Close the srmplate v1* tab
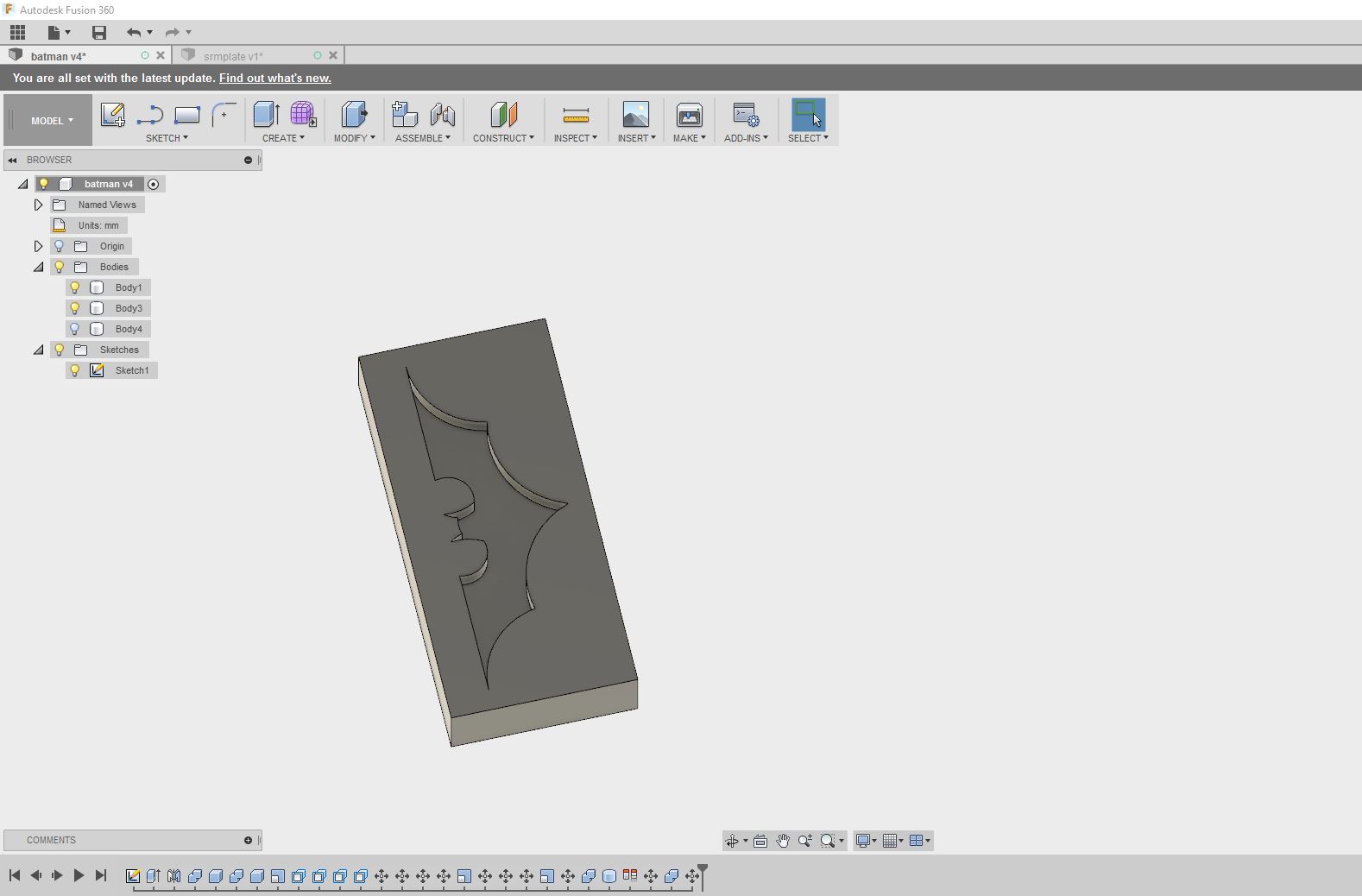This screenshot has height=896, width=1362. coord(333,55)
